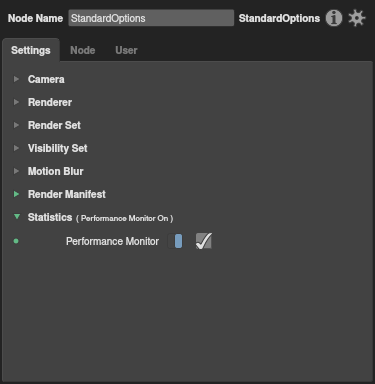Viewport: 375px width, 384px height.
Task: Expand the Renderer group arrow
Action: tap(16, 102)
